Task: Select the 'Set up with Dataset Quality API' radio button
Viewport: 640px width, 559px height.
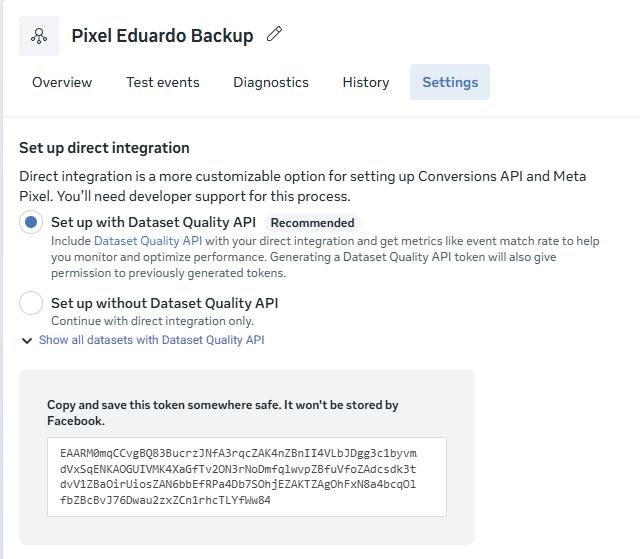Action: tap(31, 223)
